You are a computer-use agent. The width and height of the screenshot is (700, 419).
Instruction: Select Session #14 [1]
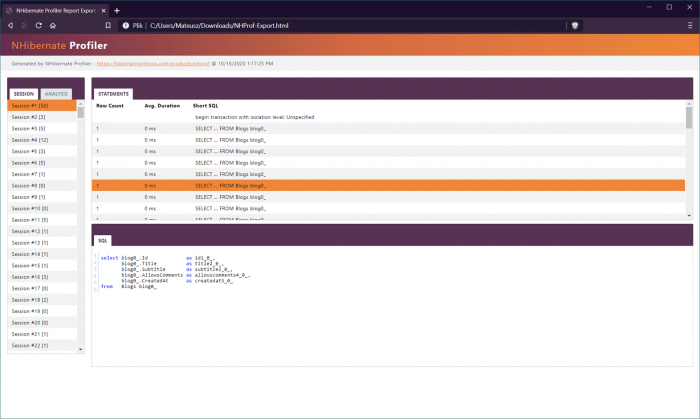(42, 254)
